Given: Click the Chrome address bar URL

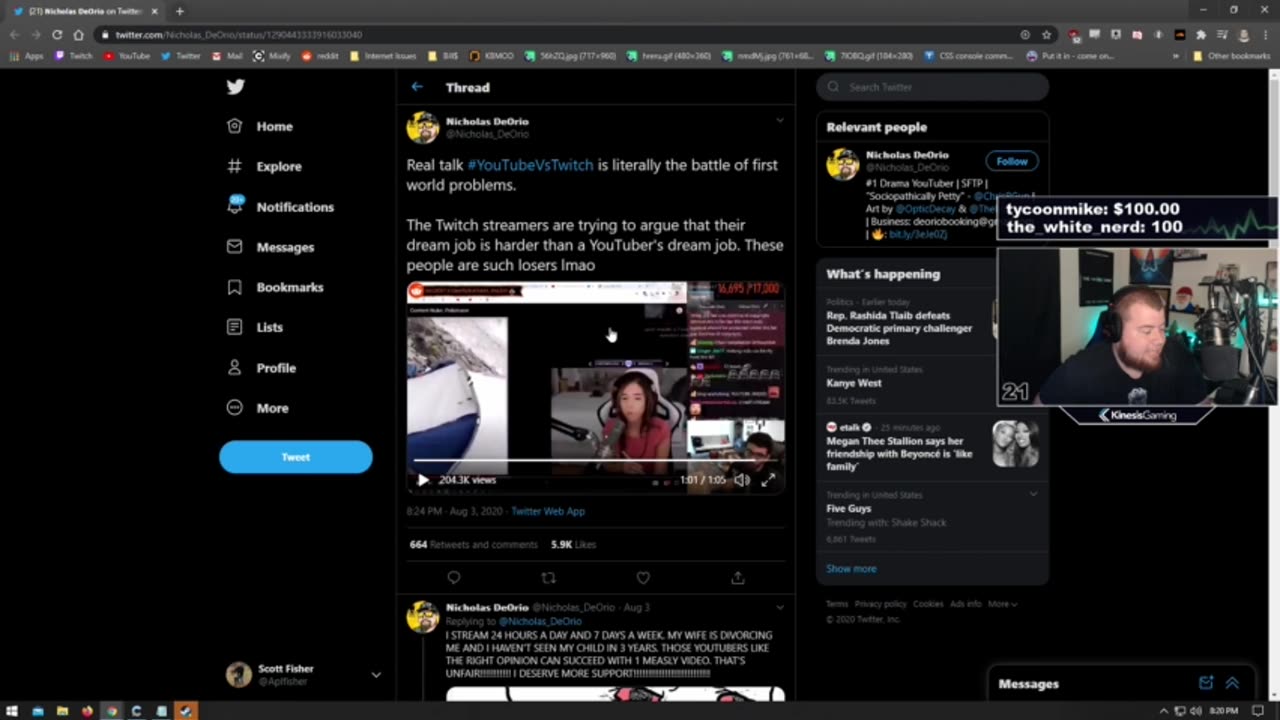Looking at the screenshot, I should click(x=239, y=35).
